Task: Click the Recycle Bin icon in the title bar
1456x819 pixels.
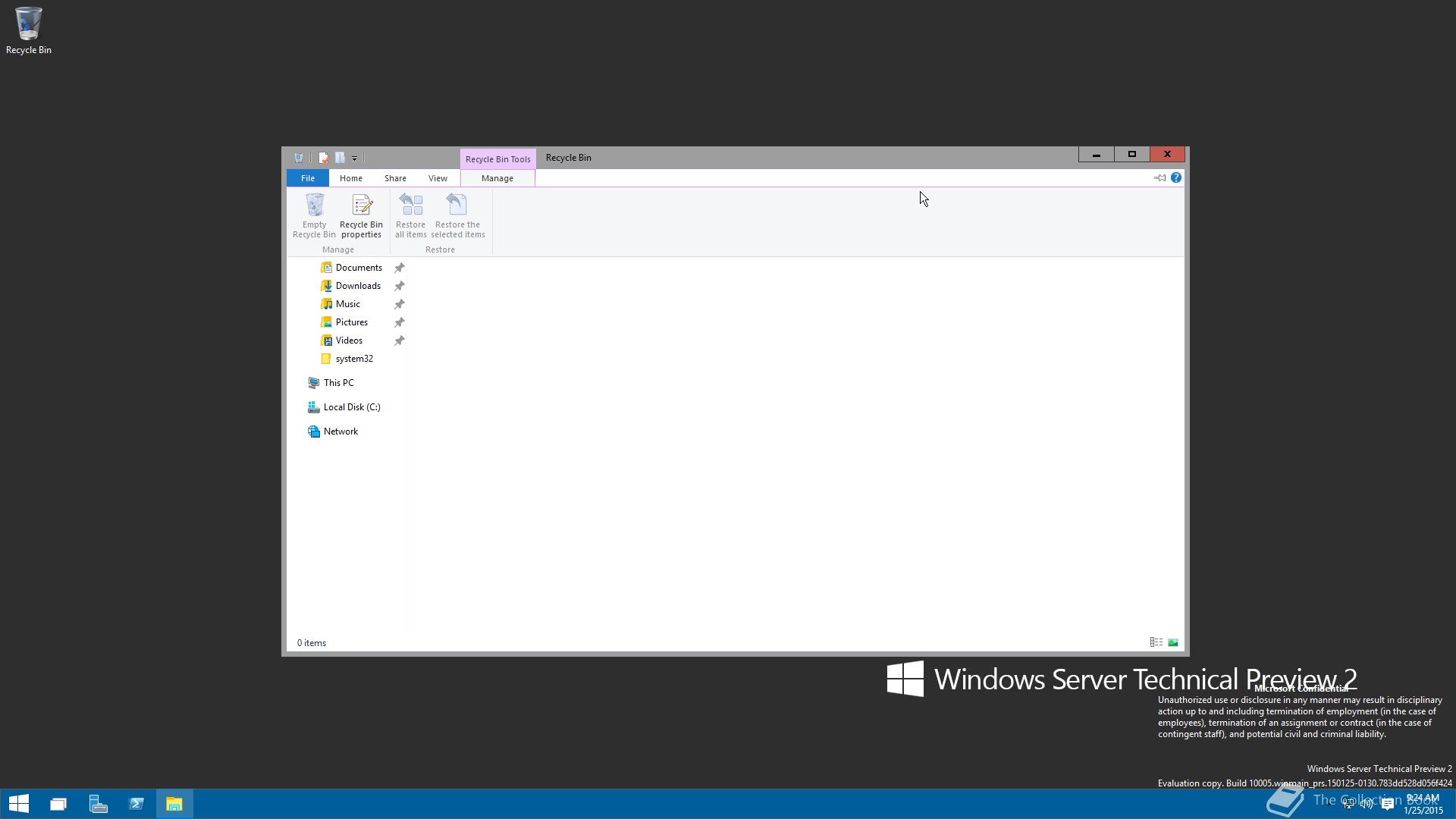Action: coord(299,158)
